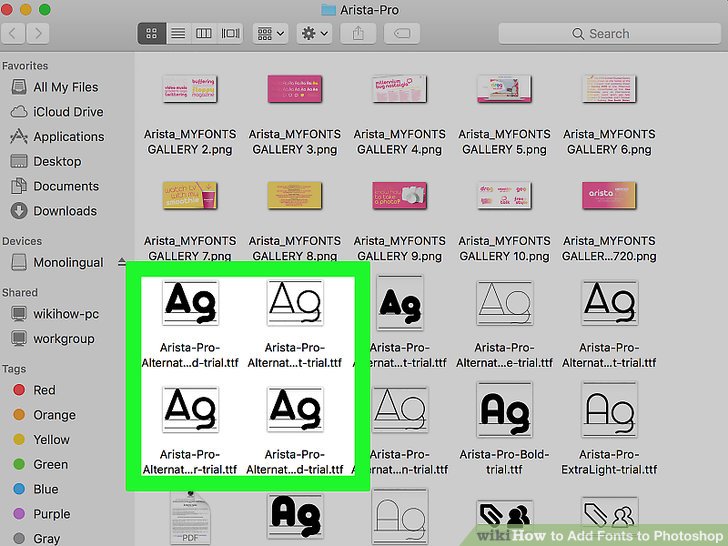The image size is (728, 546).
Task: Open iCloud Drive in sidebar
Action: [57, 112]
